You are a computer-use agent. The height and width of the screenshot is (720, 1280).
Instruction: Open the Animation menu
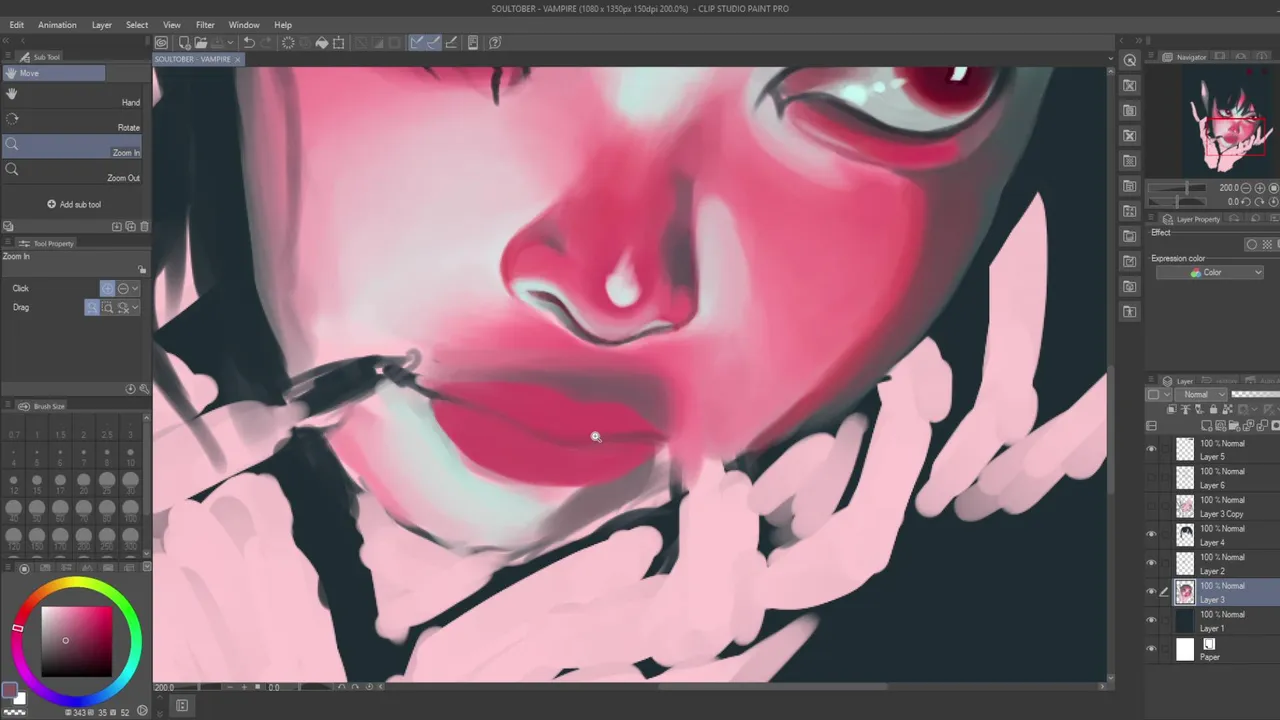(57, 25)
